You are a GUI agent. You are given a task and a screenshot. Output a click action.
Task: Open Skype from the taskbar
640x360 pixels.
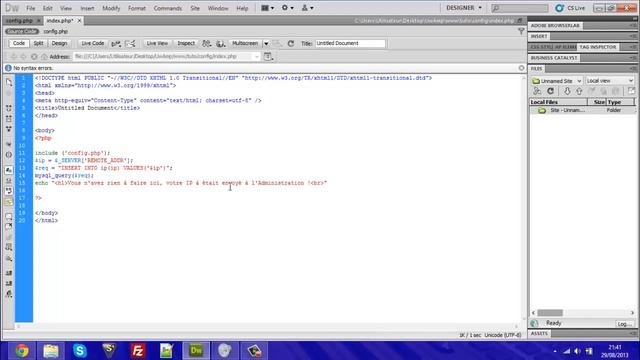tap(80, 351)
